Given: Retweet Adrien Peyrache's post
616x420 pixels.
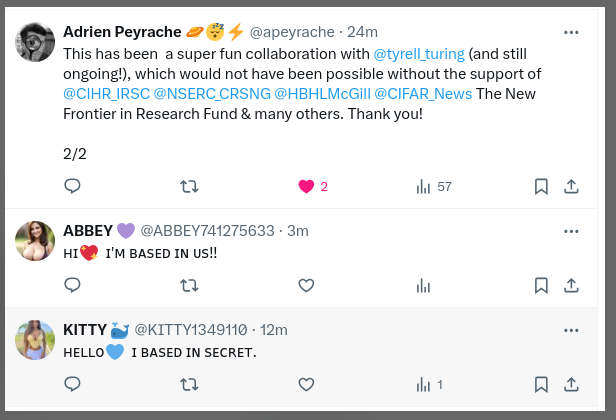Looking at the screenshot, I should tap(189, 186).
